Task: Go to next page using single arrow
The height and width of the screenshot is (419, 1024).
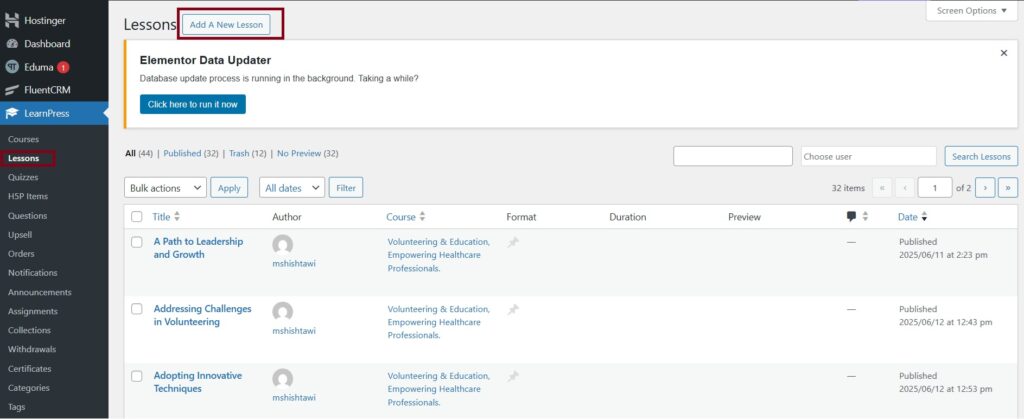Action: click(985, 187)
